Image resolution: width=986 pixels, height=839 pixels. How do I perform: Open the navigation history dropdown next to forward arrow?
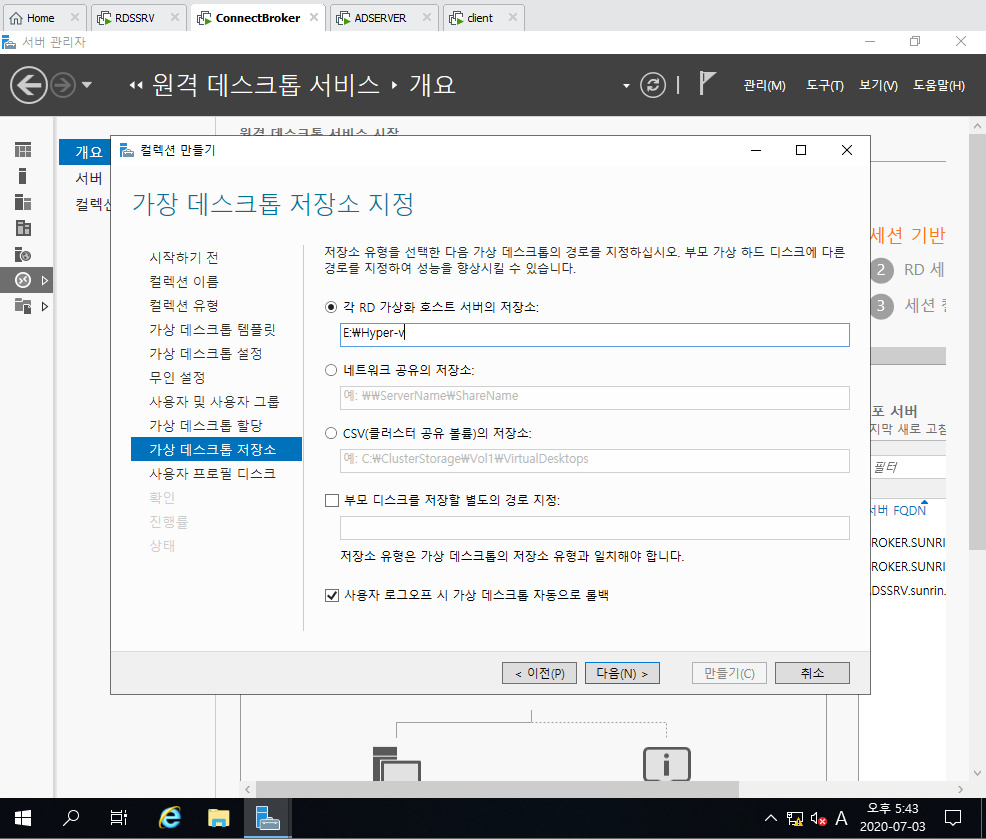tap(87, 85)
